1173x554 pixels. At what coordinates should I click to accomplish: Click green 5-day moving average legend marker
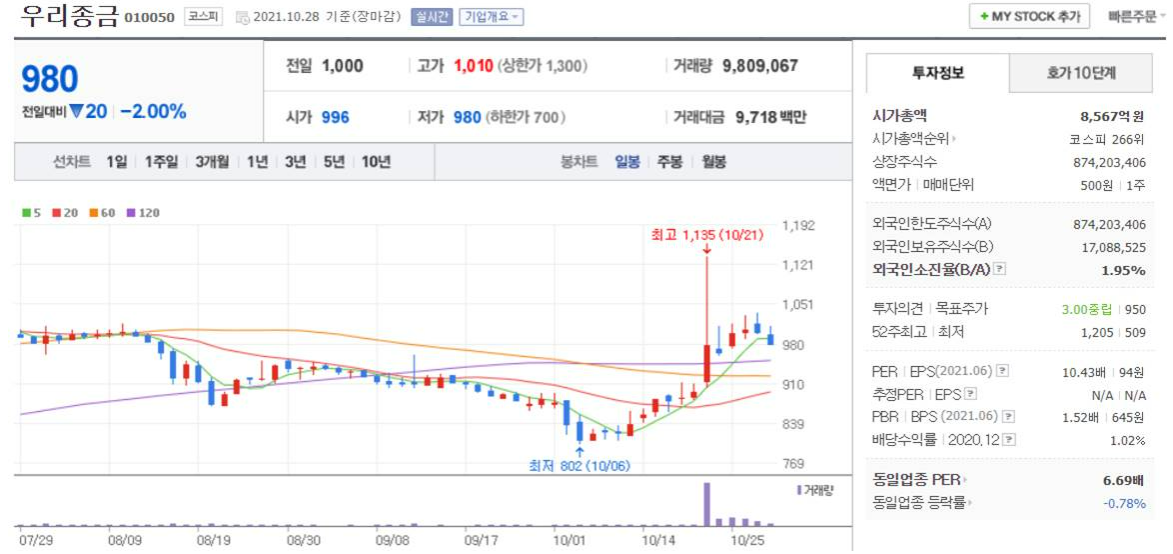coord(26,213)
